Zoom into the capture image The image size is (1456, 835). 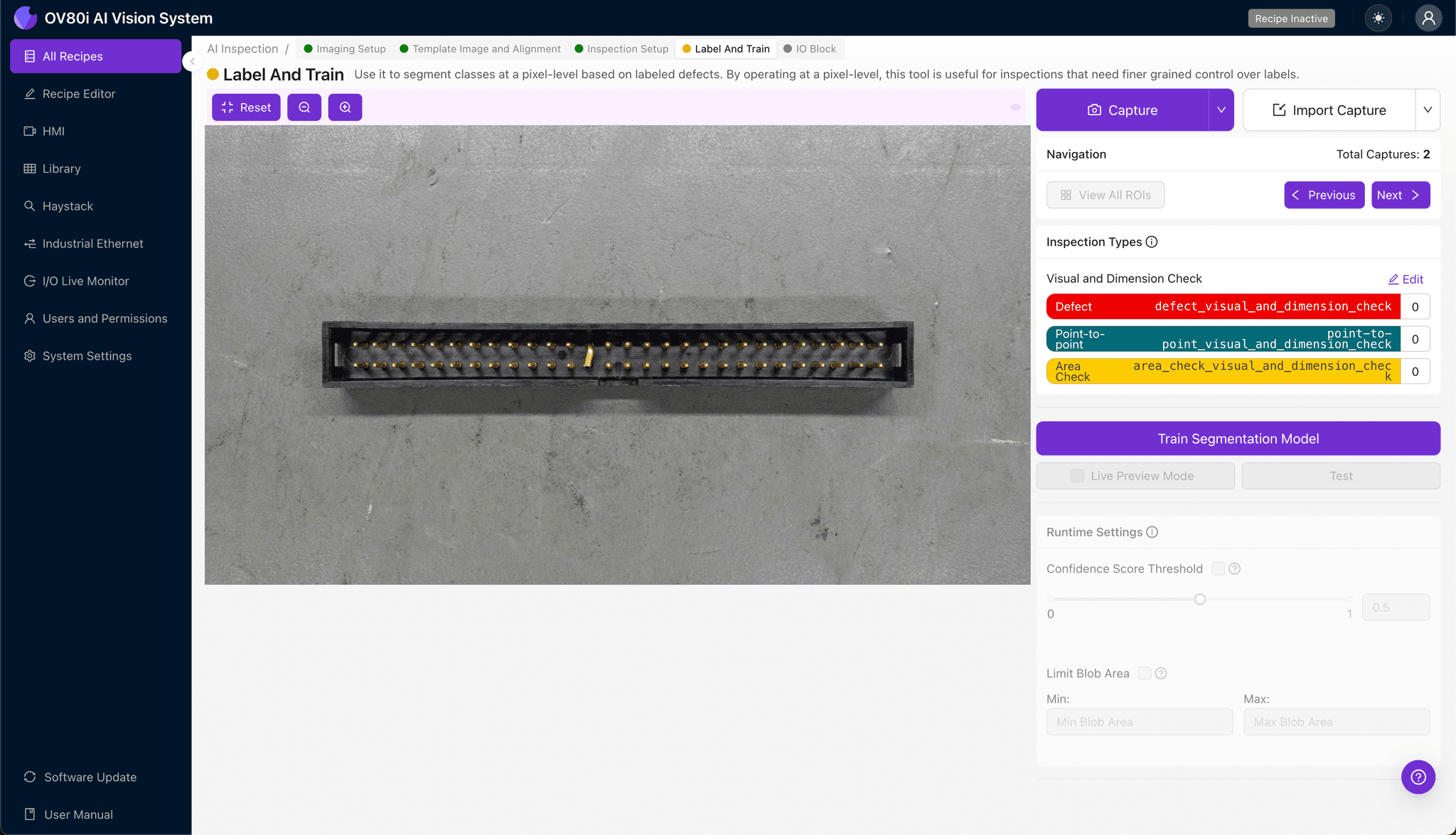(346, 107)
